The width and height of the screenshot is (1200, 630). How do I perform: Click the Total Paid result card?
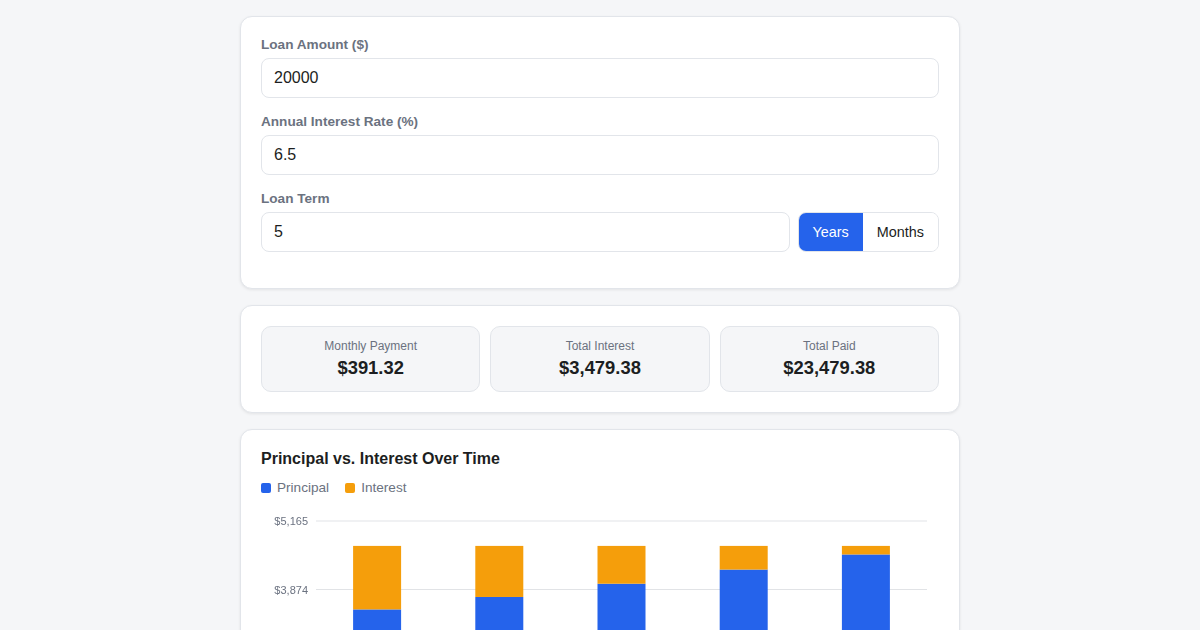point(829,359)
